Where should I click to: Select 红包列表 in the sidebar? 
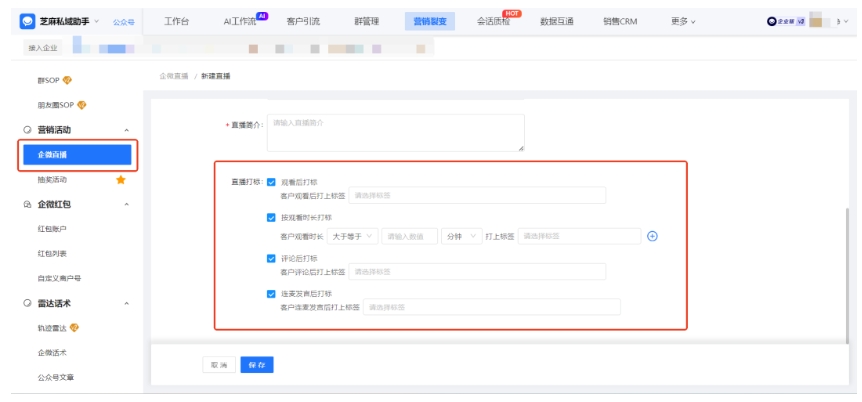[x=52, y=253]
